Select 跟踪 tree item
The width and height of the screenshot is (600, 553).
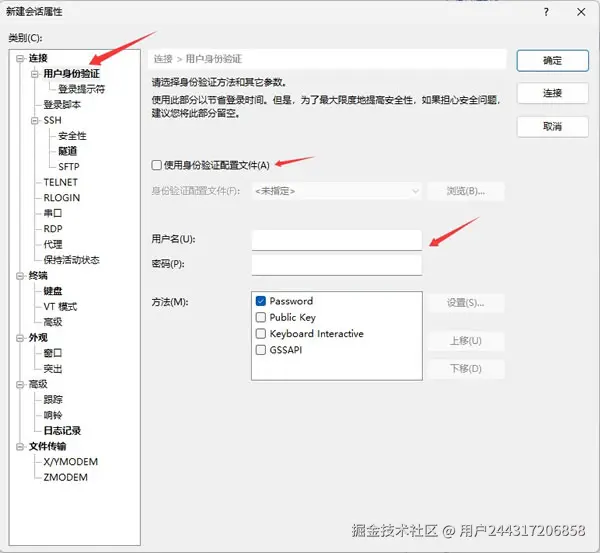coord(52,400)
